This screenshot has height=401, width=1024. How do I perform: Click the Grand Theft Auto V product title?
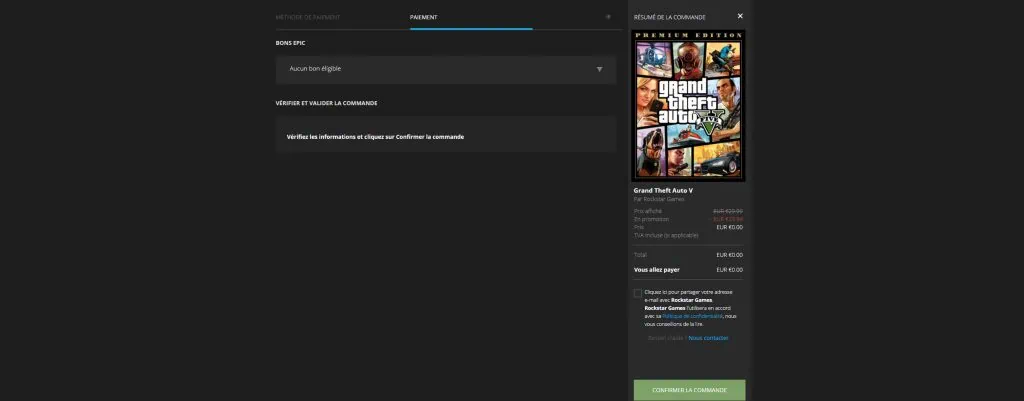coord(663,190)
